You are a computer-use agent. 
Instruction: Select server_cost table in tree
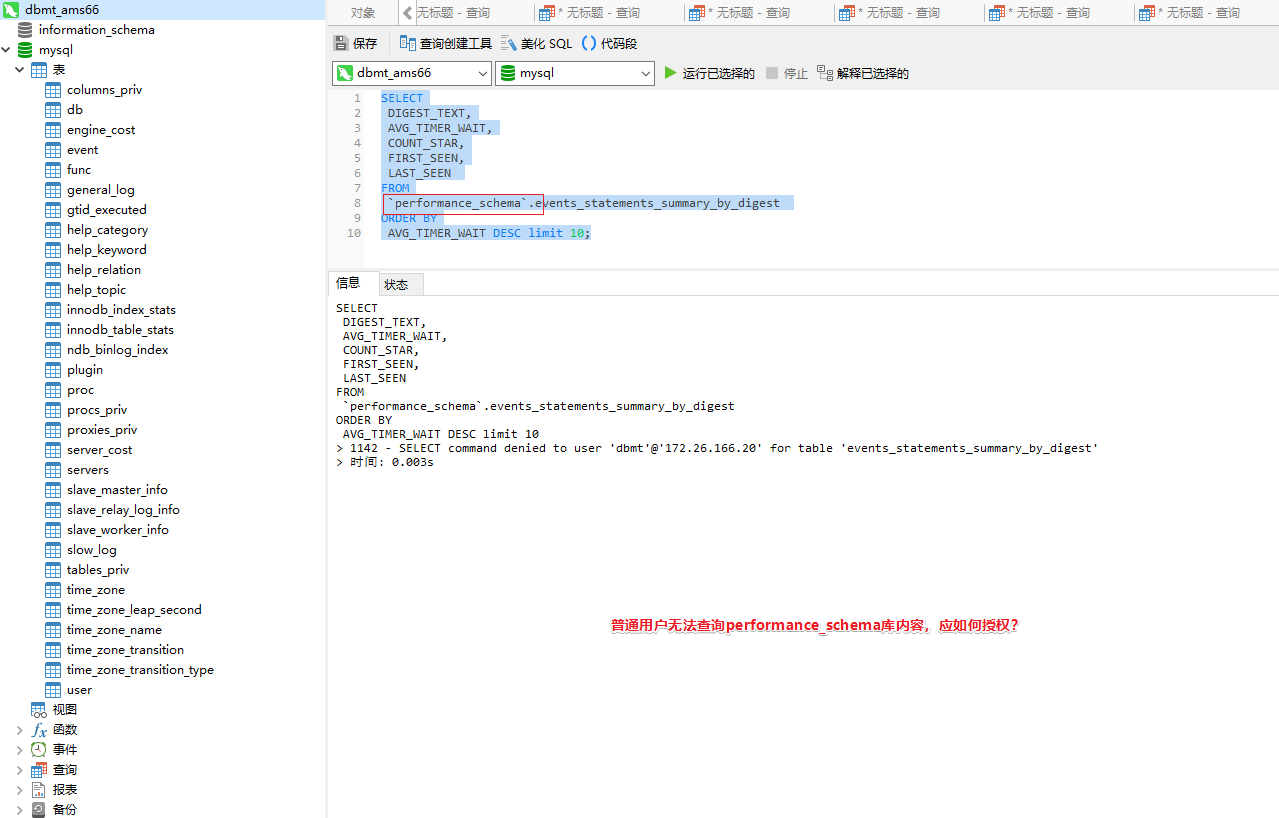99,450
